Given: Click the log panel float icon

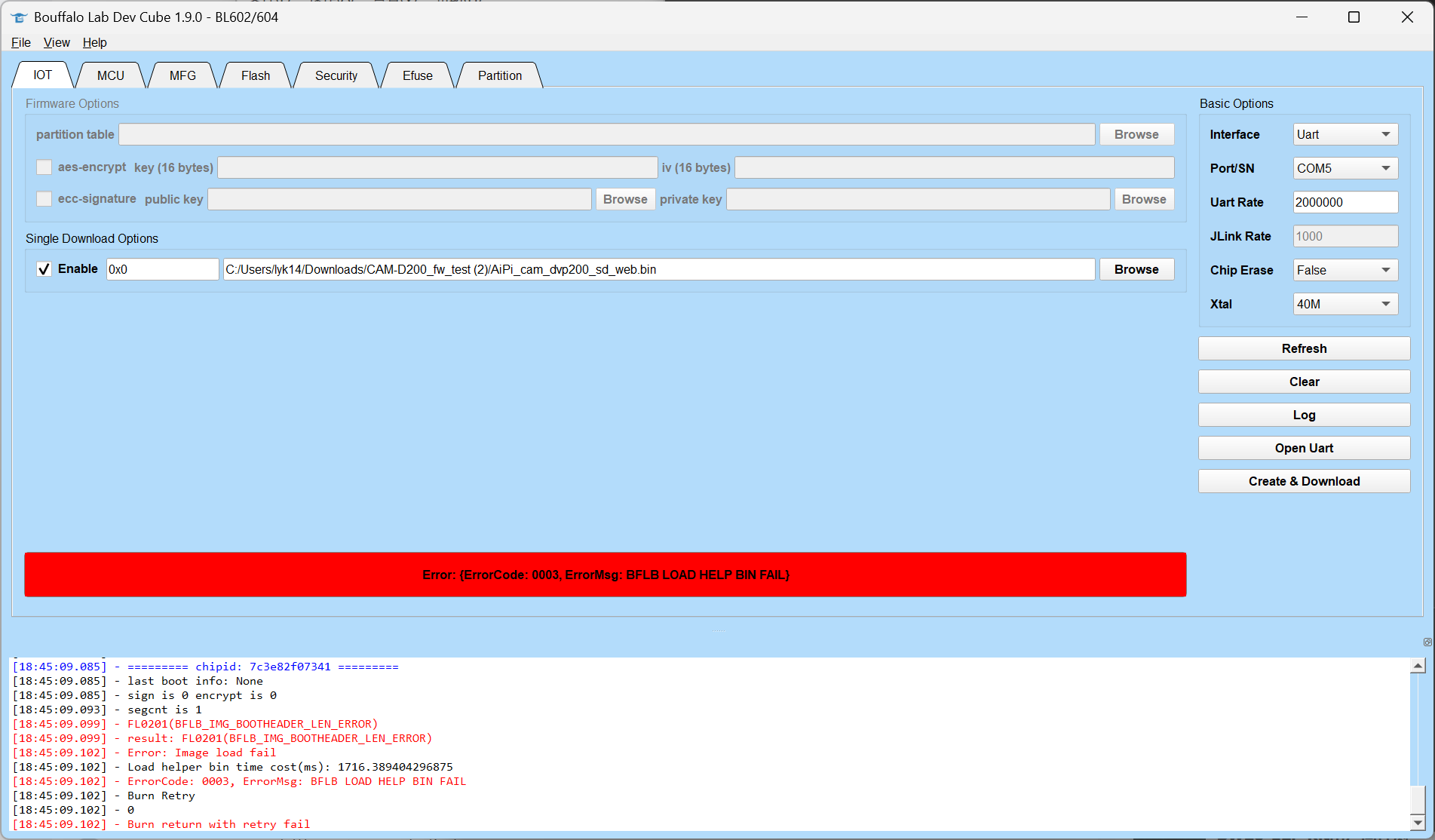Looking at the screenshot, I should pos(1427,642).
